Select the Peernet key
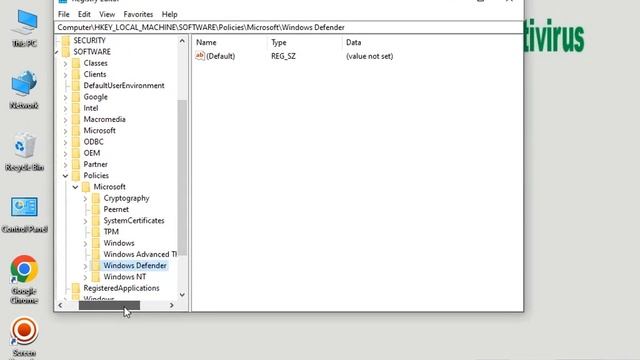 [116, 209]
